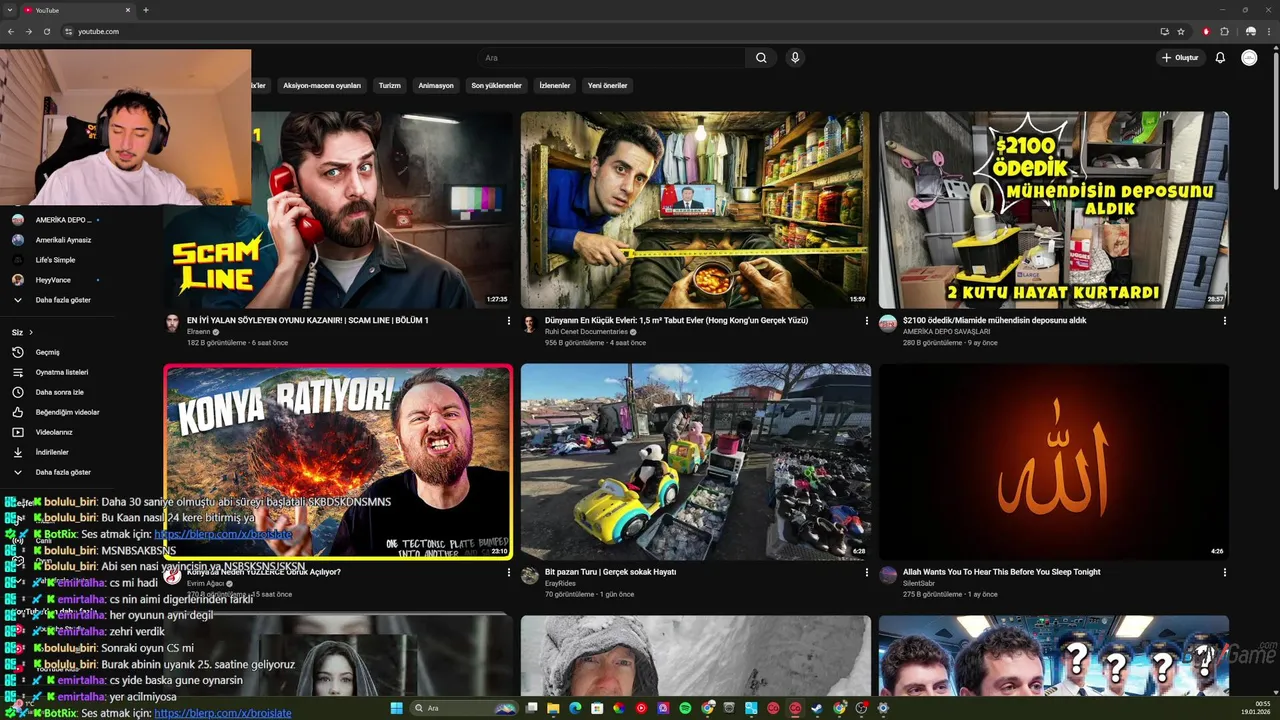
Task: Select the İzlenenler filter chip
Action: tap(555, 86)
